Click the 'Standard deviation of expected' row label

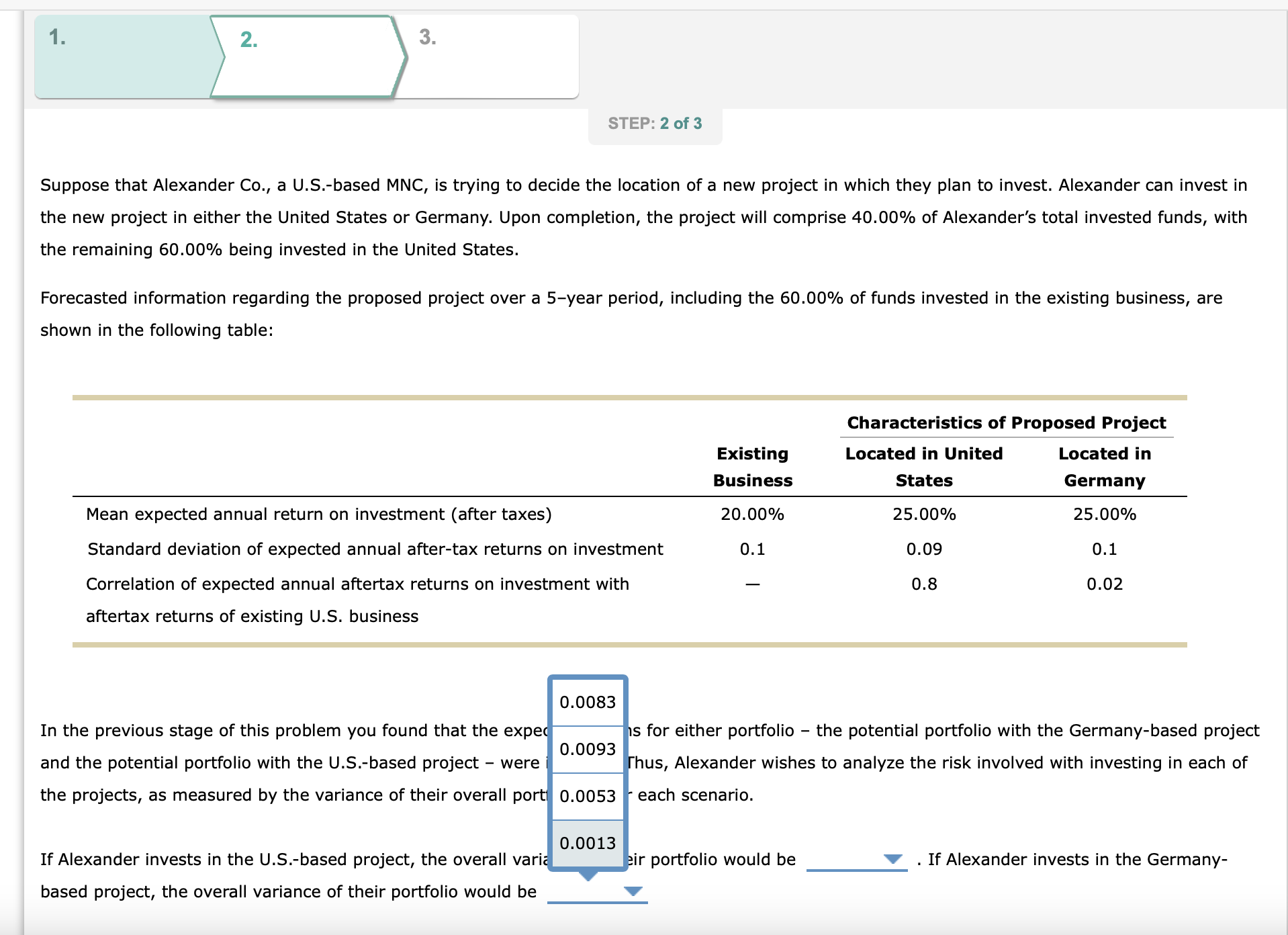375,549
